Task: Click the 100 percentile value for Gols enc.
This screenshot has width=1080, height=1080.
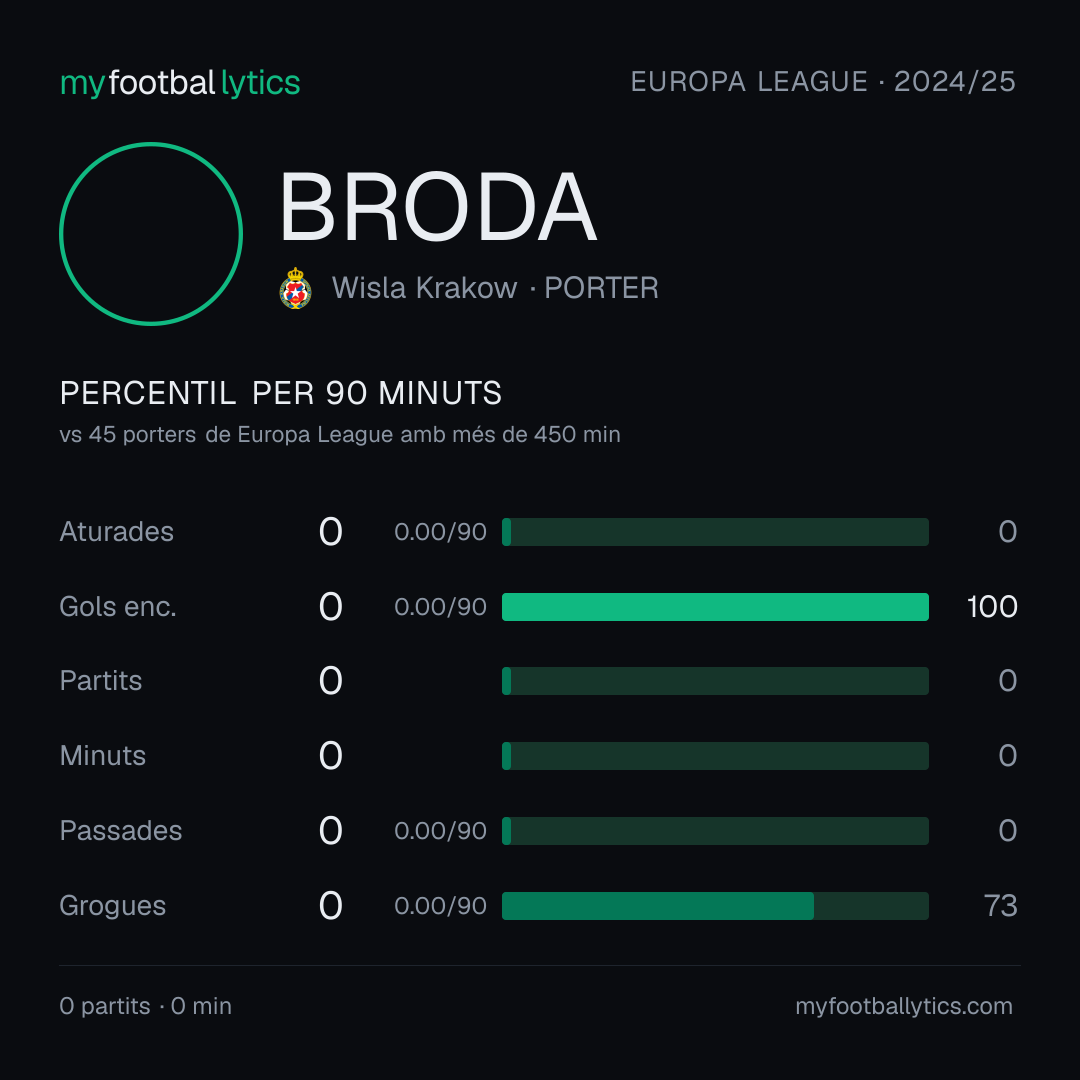Action: [x=992, y=607]
